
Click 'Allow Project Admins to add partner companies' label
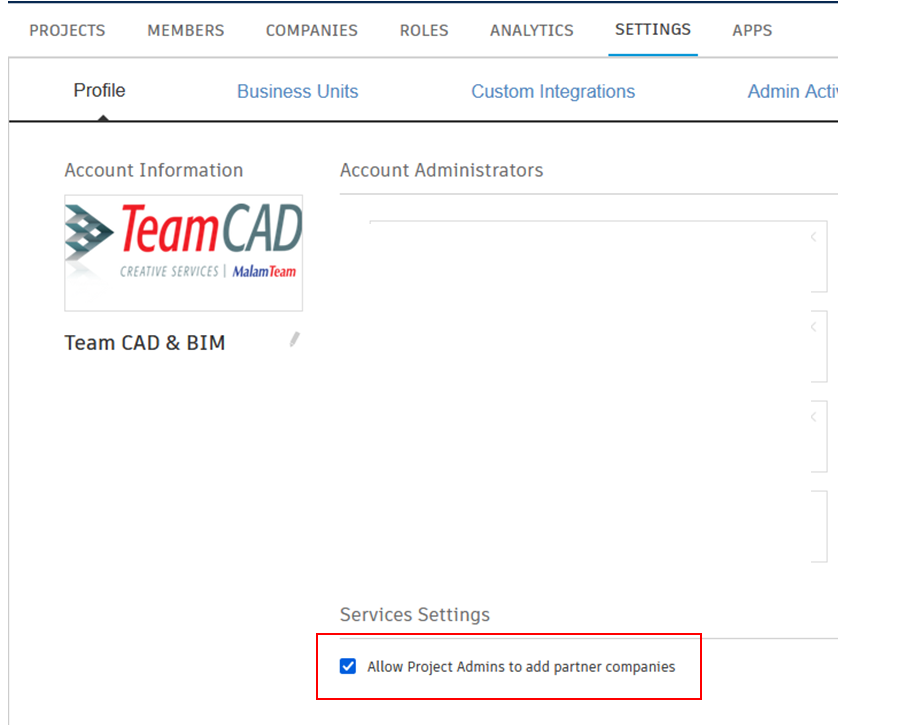coord(521,667)
